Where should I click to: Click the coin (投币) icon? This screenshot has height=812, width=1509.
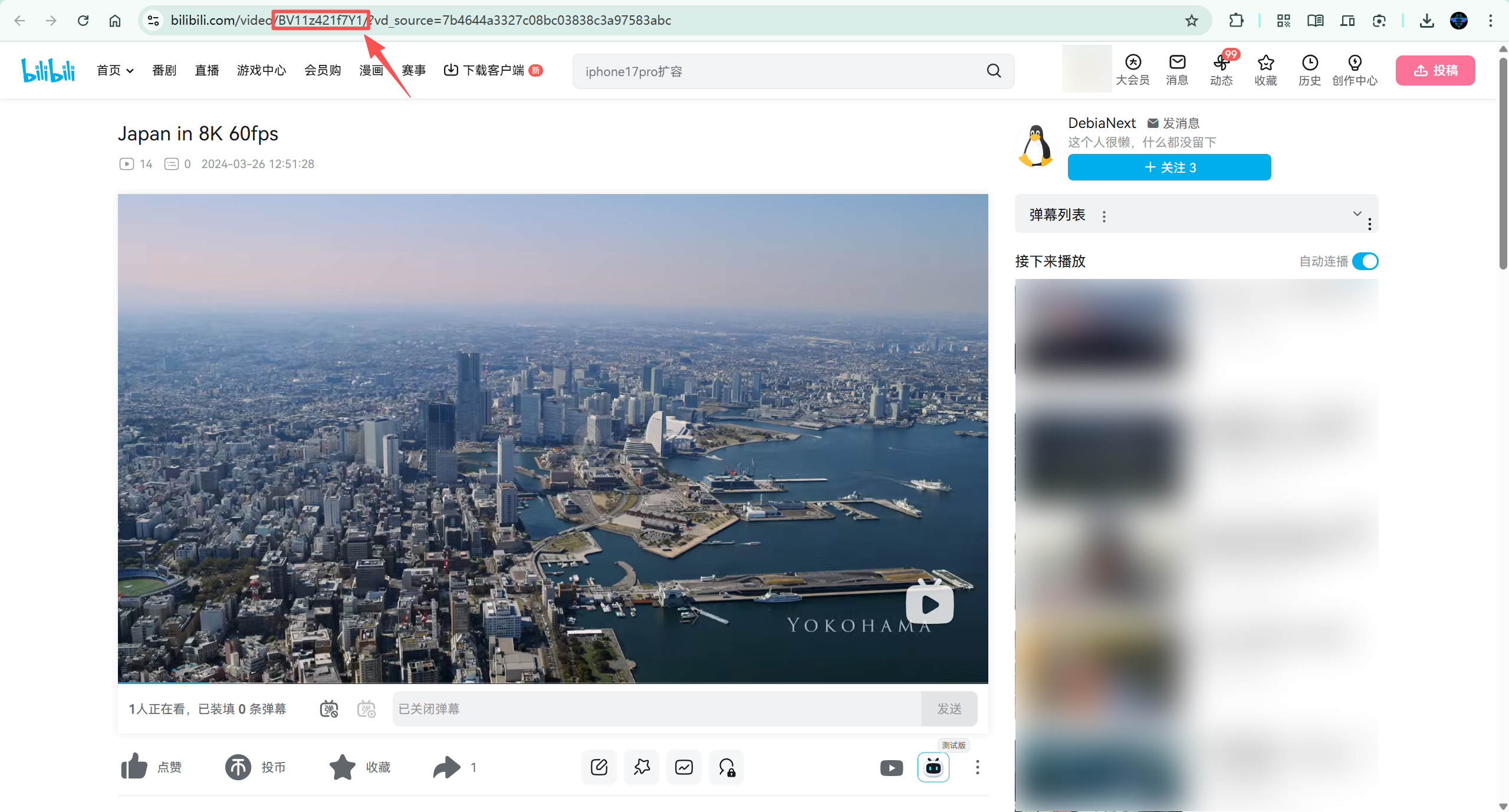click(x=238, y=767)
